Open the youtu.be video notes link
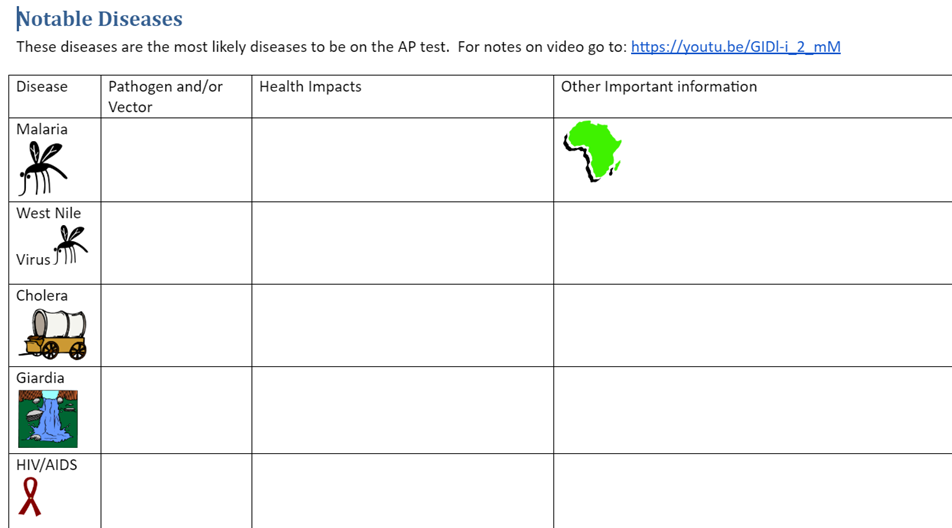Viewport: 952px width, 528px height. pos(735,47)
